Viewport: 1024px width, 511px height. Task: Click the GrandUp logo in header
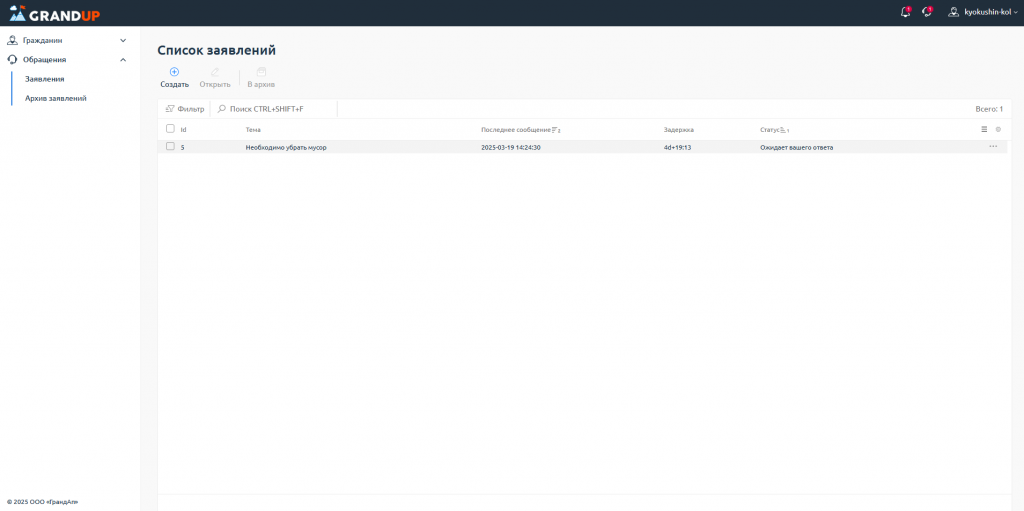point(54,13)
